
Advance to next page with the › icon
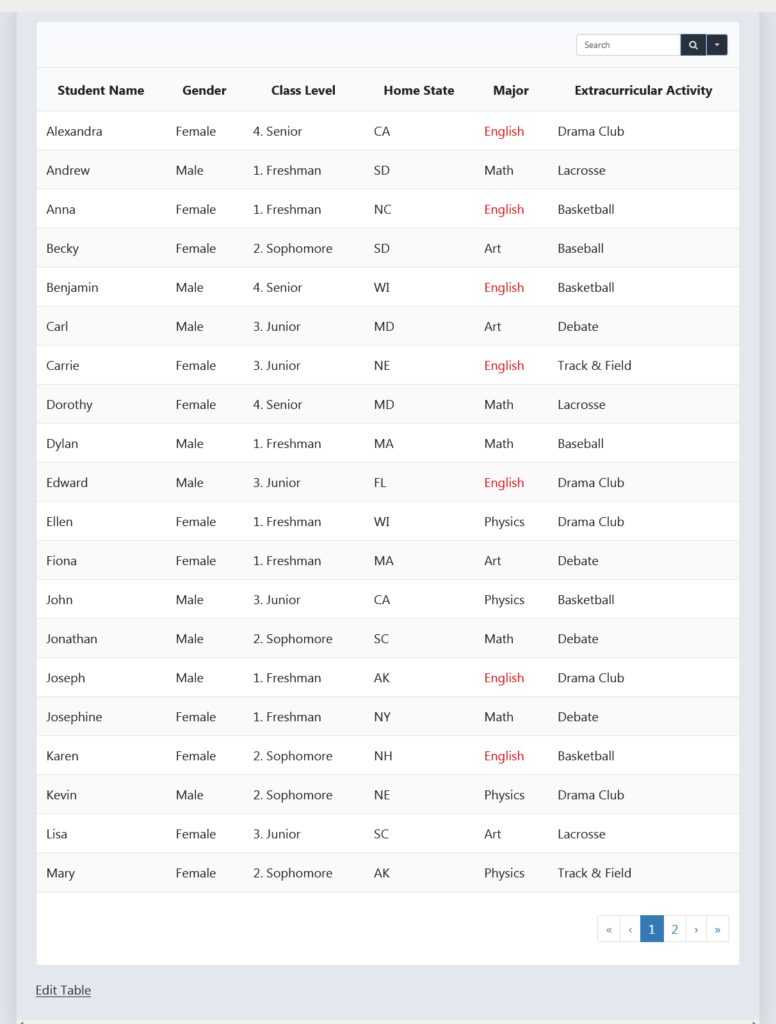[x=696, y=928]
